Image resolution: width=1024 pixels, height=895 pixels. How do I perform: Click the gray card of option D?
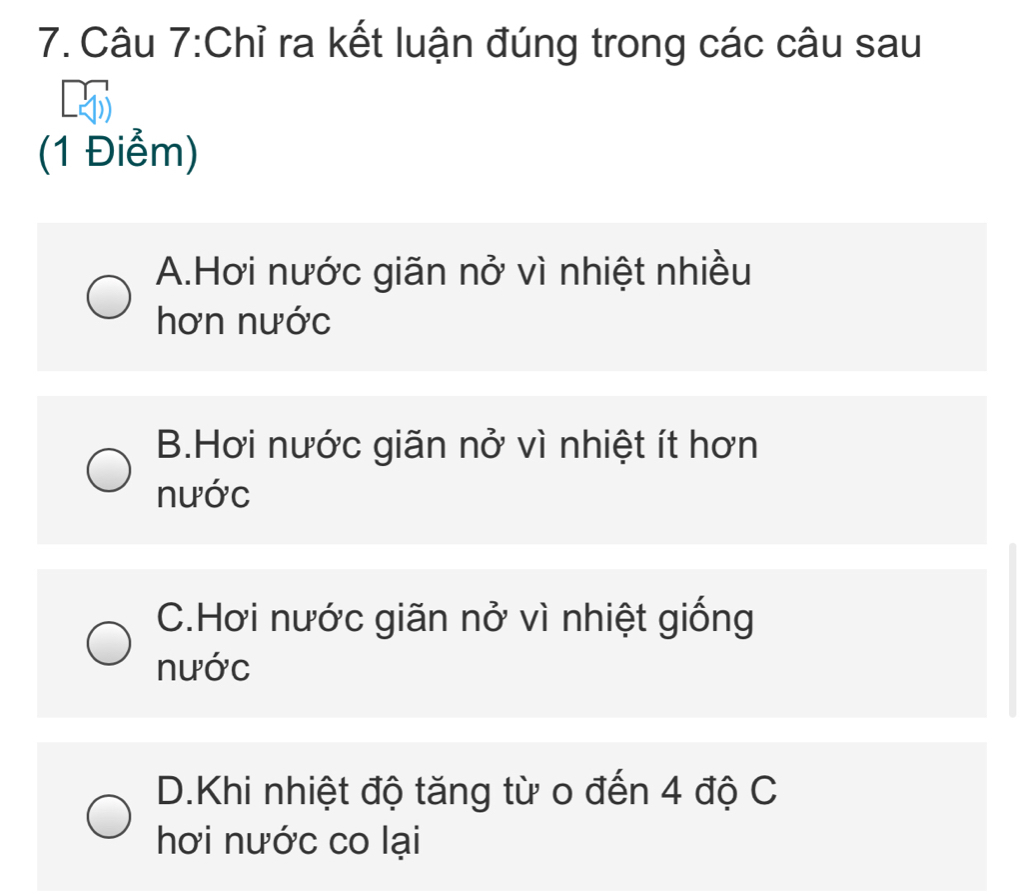(x=512, y=817)
